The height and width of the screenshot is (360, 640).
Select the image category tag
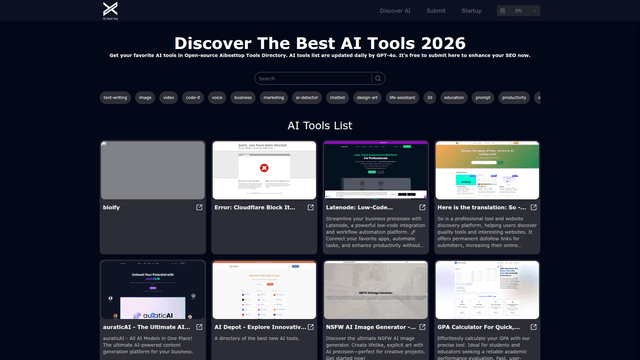click(145, 98)
